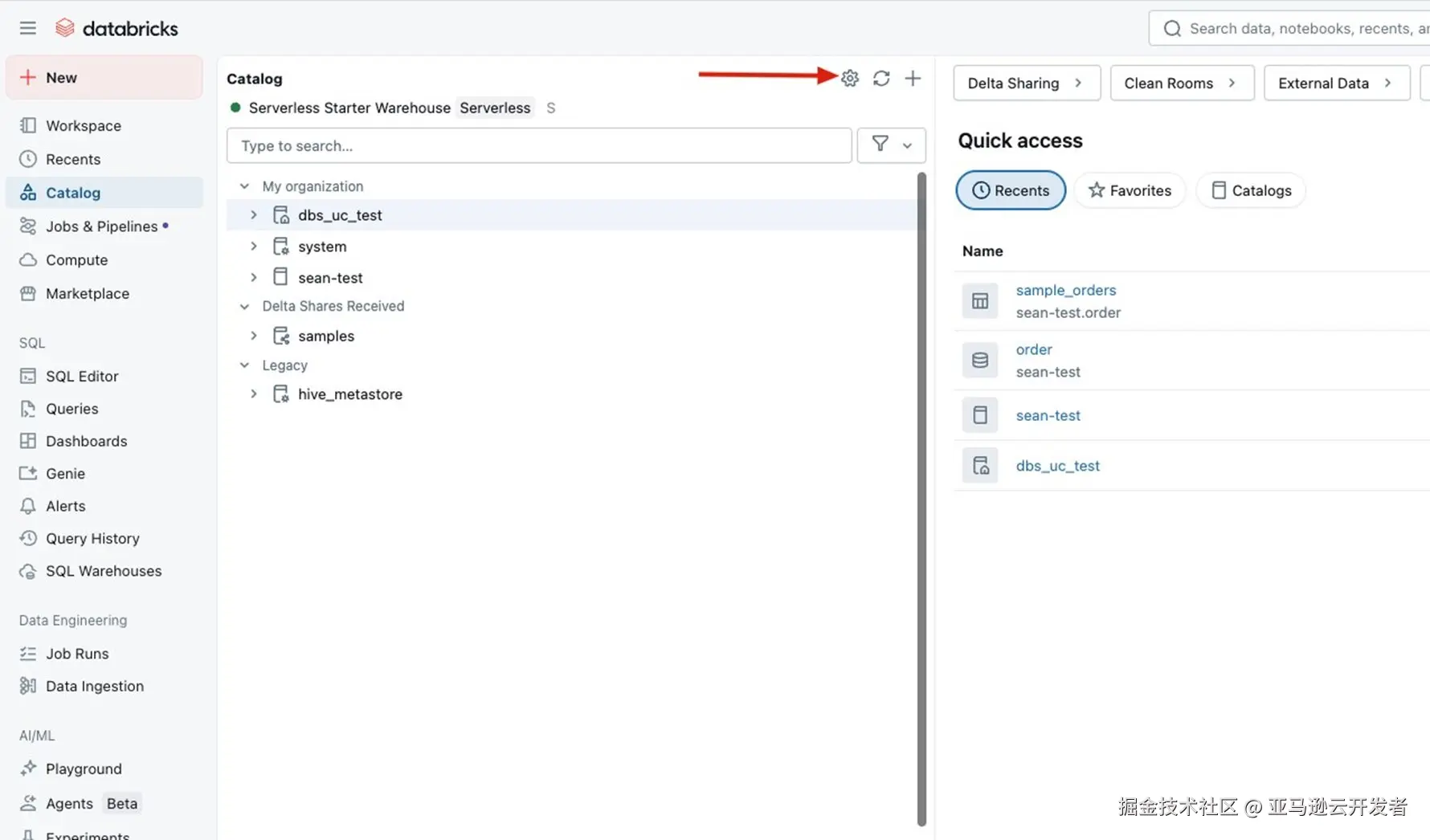1430x840 pixels.
Task: Expand the dbs_uc_test catalog
Action: [x=254, y=215]
